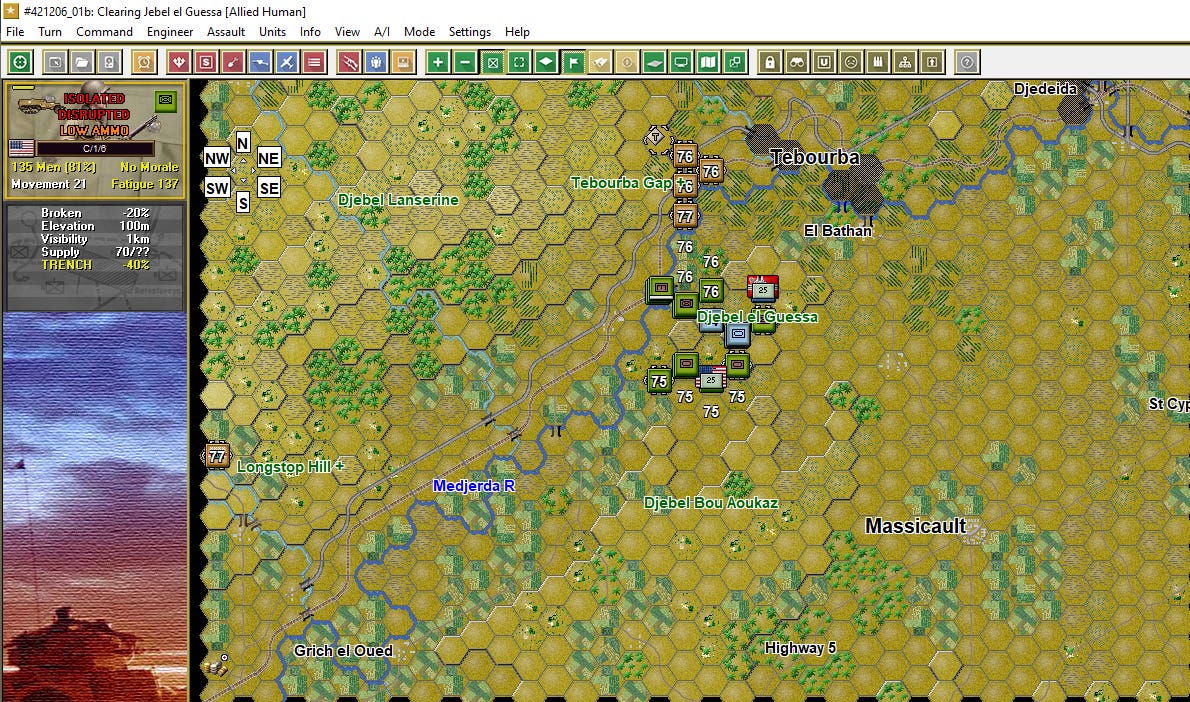Click the Tebourba town label
This screenshot has width=1190, height=702.
click(x=815, y=157)
